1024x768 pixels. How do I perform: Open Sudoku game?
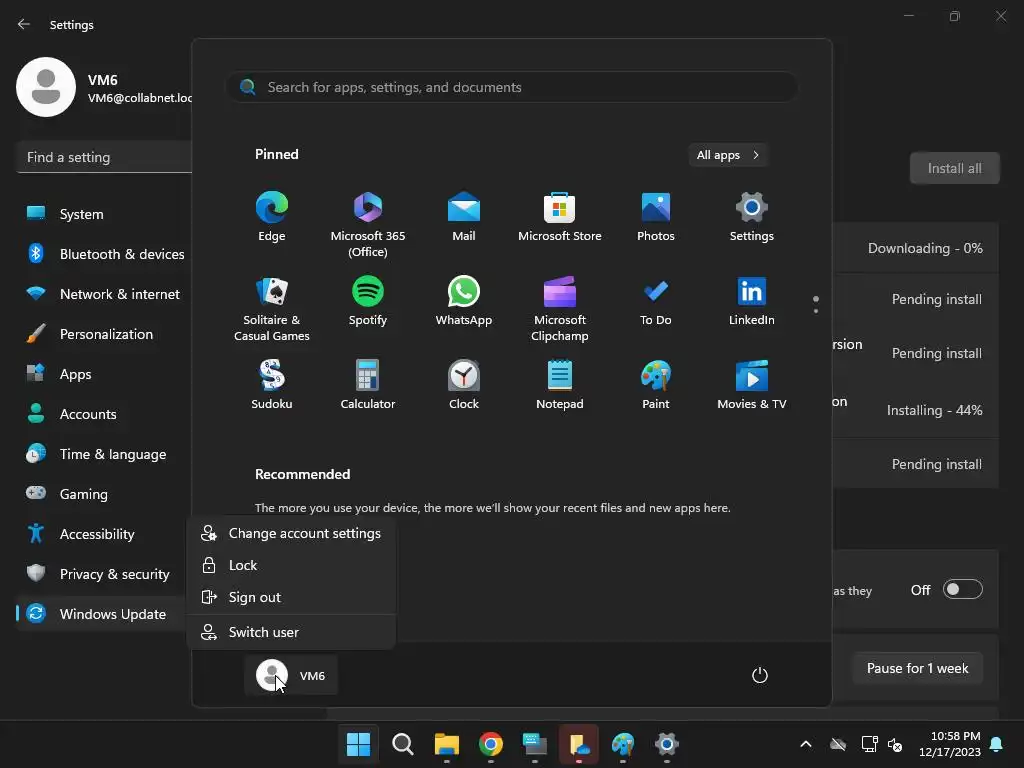pyautogui.click(x=272, y=385)
